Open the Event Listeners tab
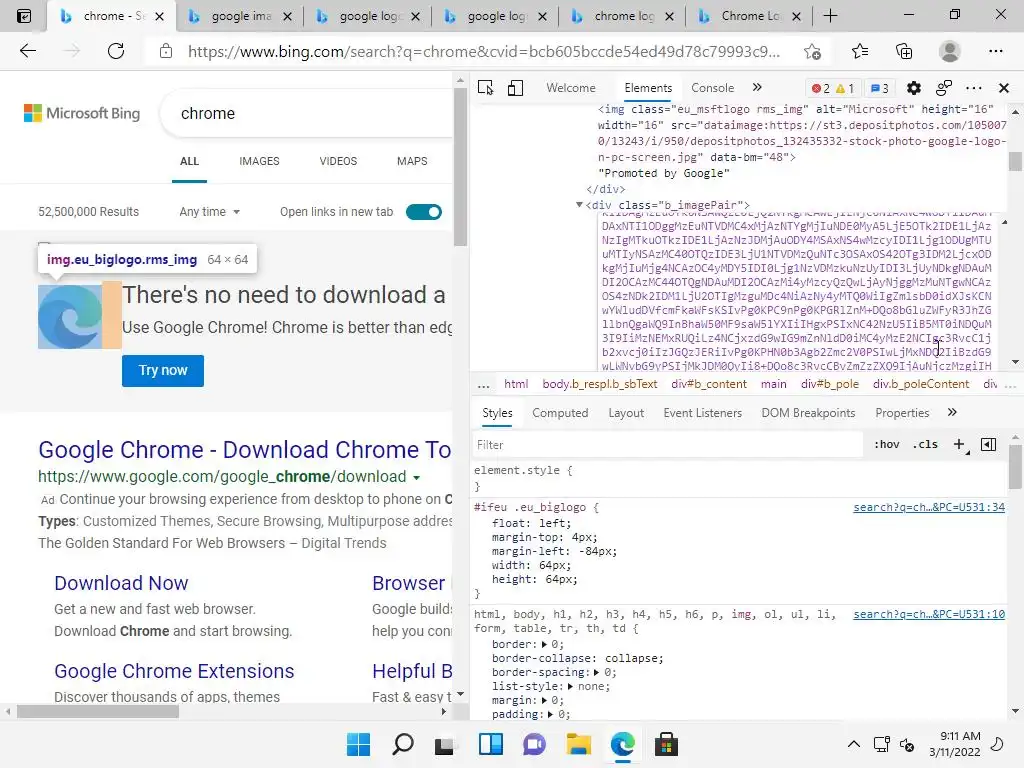The width and height of the screenshot is (1024, 768). (703, 413)
